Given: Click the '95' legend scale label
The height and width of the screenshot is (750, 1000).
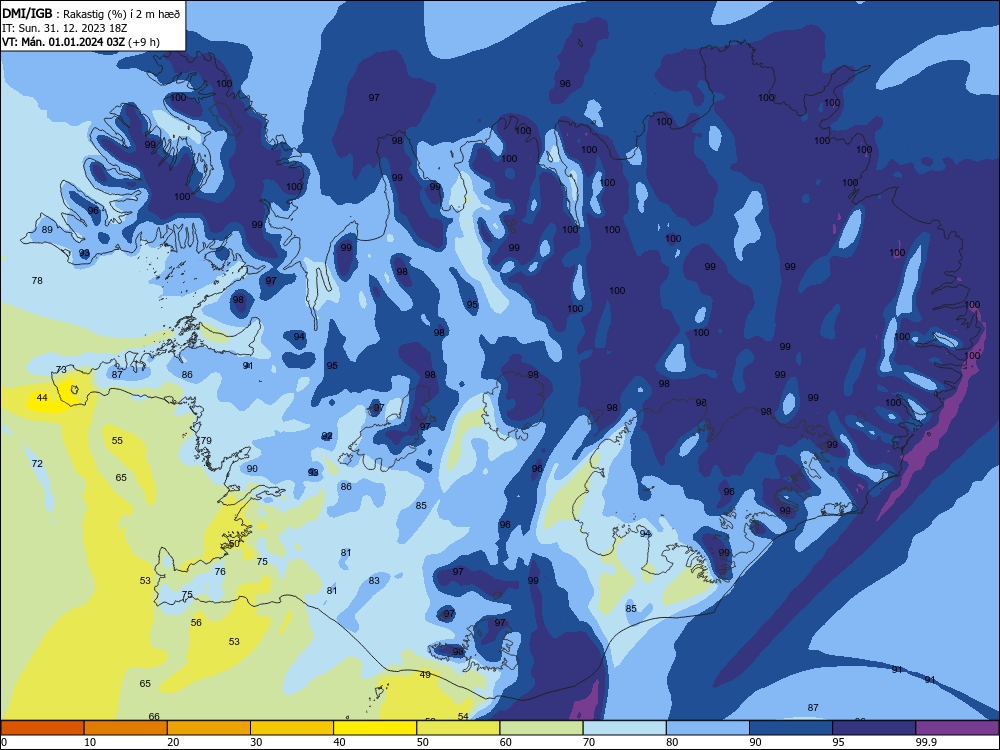Looking at the screenshot, I should (x=839, y=742).
